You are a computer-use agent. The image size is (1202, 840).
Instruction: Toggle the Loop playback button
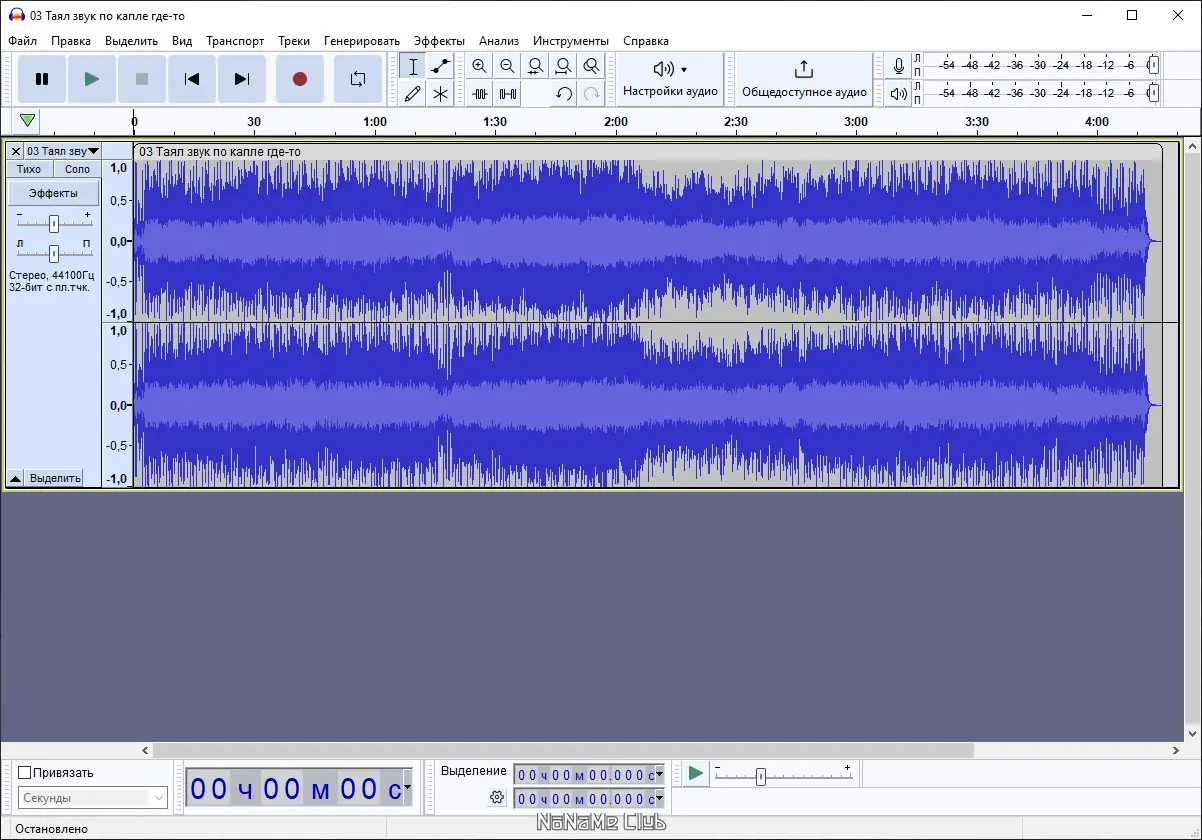[x=358, y=79]
